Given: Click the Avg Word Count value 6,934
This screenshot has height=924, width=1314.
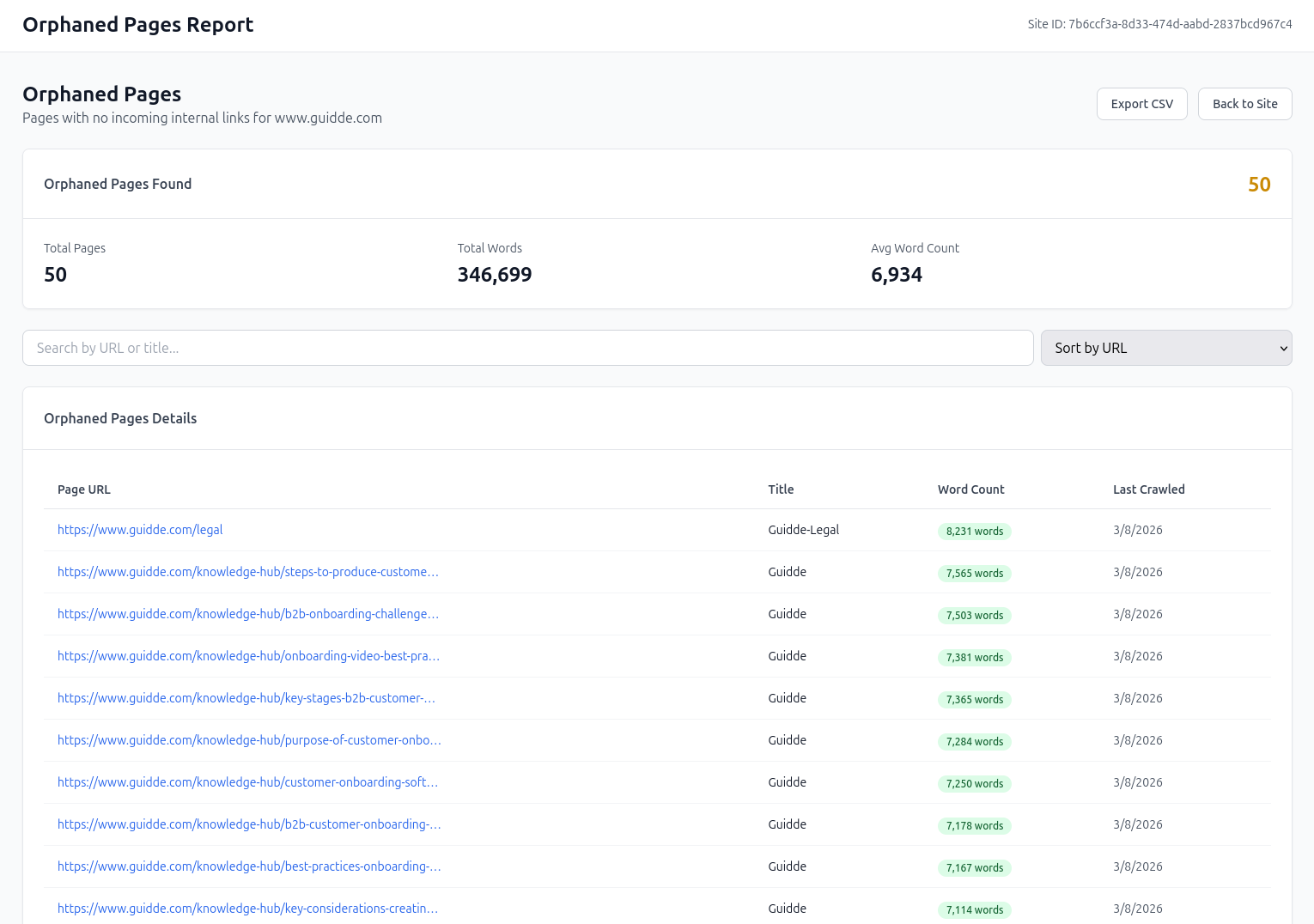Looking at the screenshot, I should point(897,275).
